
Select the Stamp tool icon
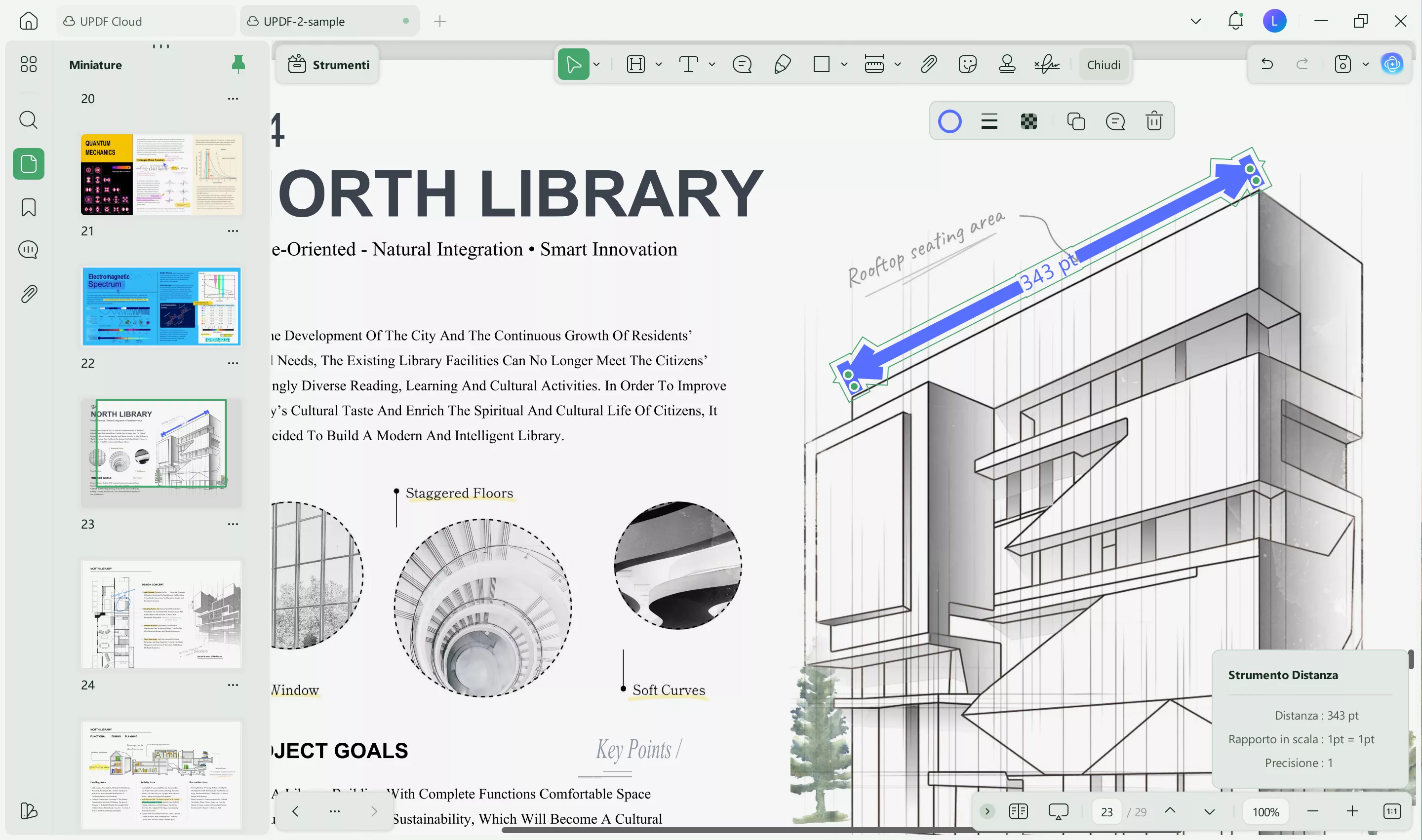tap(1007, 65)
